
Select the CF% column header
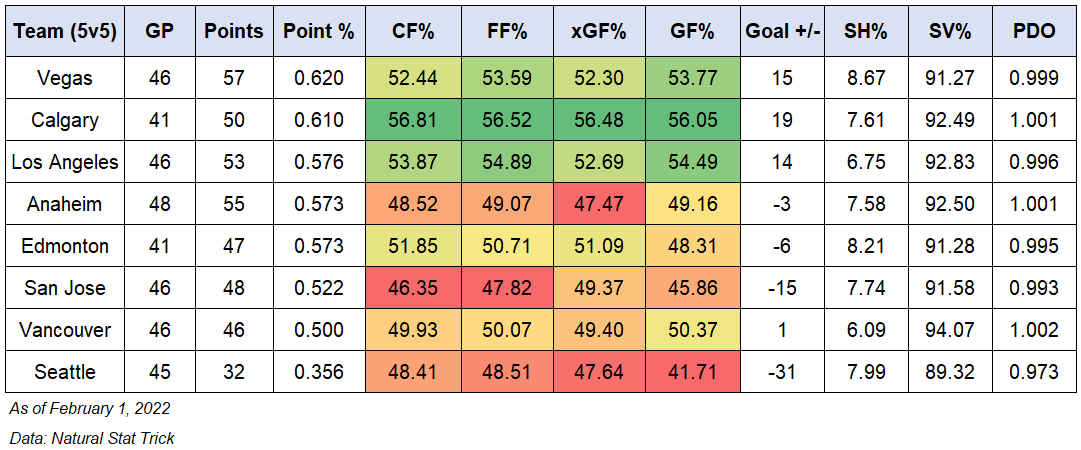coord(413,31)
